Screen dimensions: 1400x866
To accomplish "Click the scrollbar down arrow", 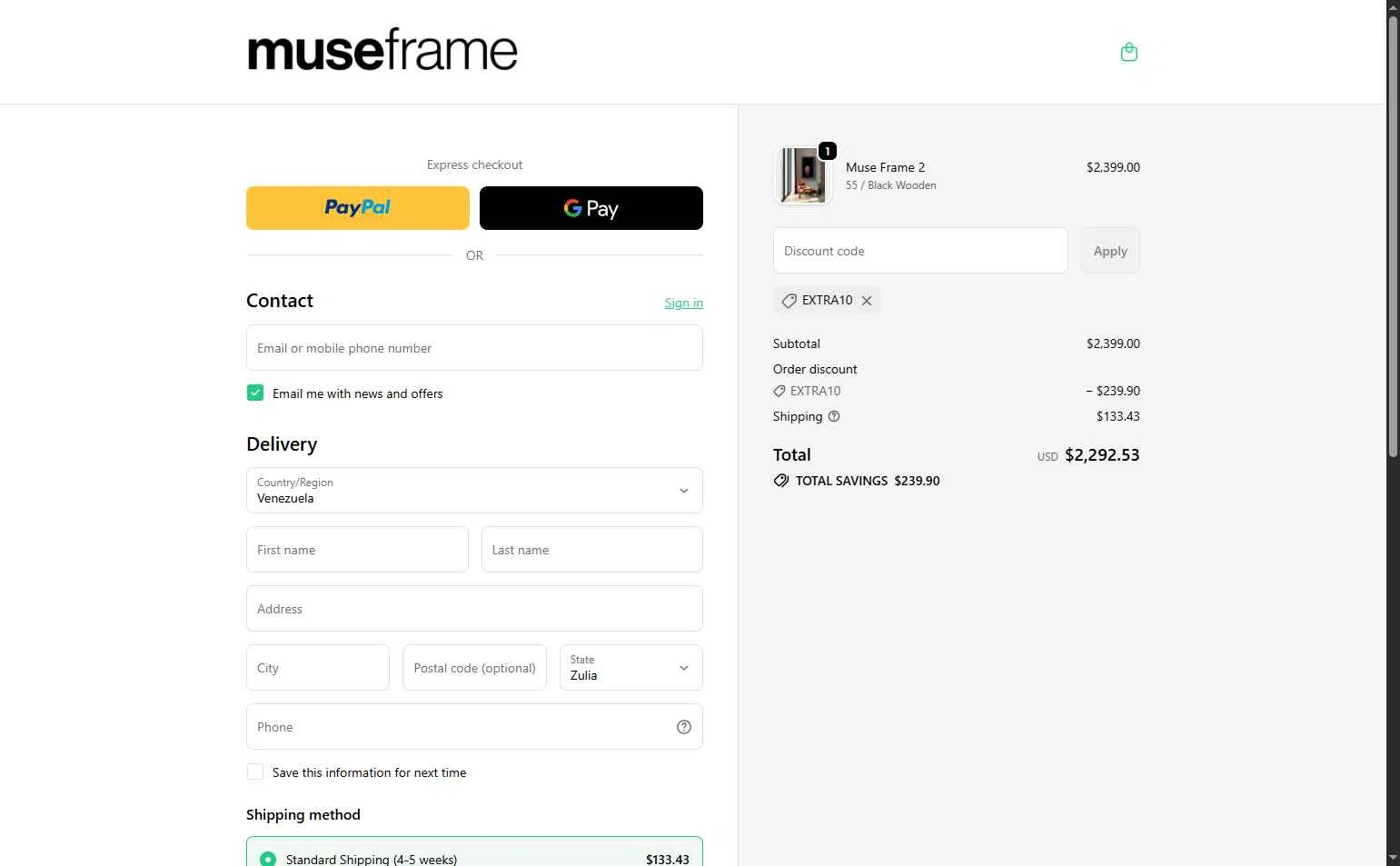I will click(1393, 858).
